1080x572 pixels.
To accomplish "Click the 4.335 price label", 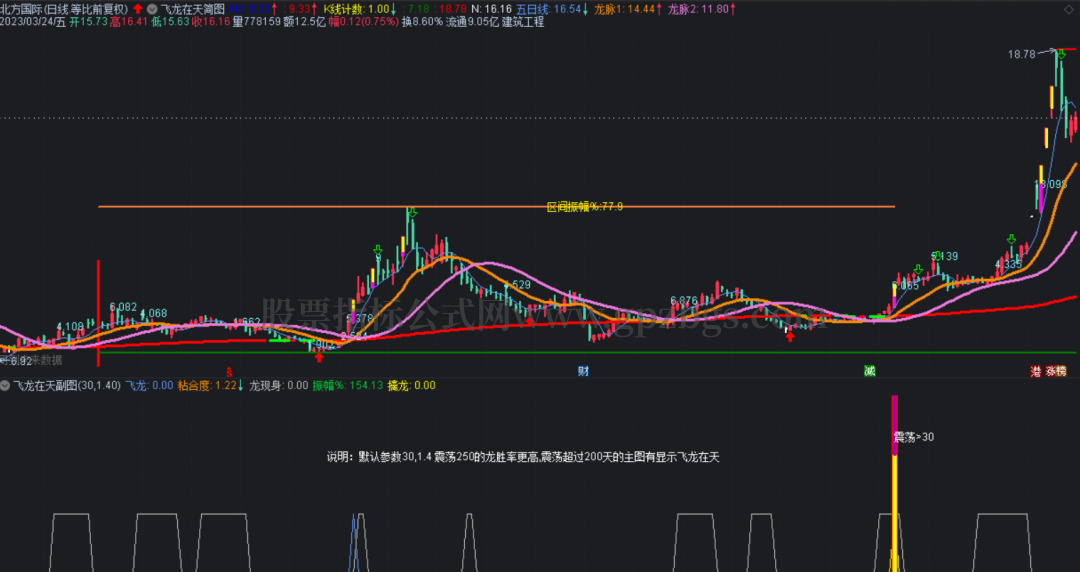I will pos(1008,264).
